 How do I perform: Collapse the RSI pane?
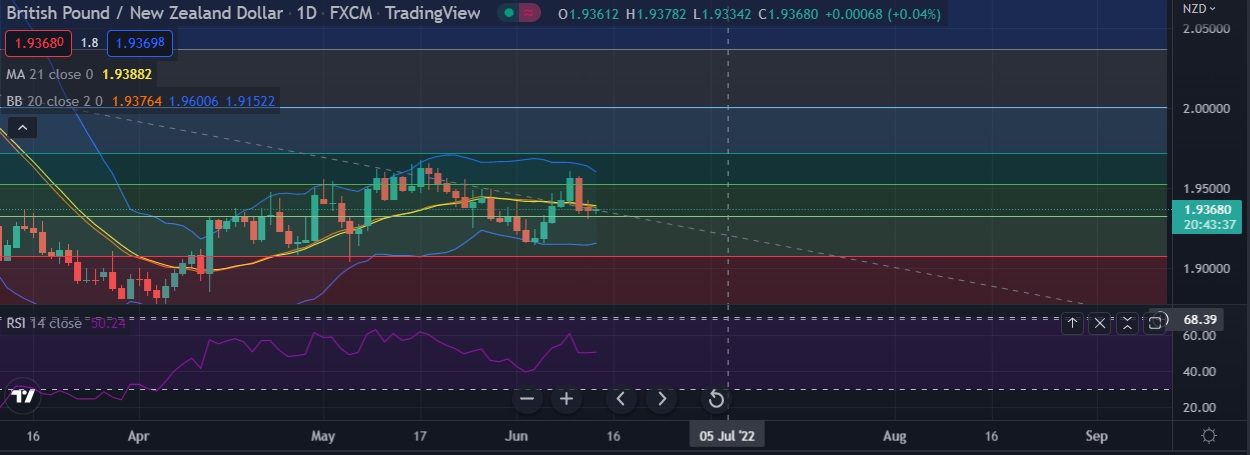[1127, 322]
